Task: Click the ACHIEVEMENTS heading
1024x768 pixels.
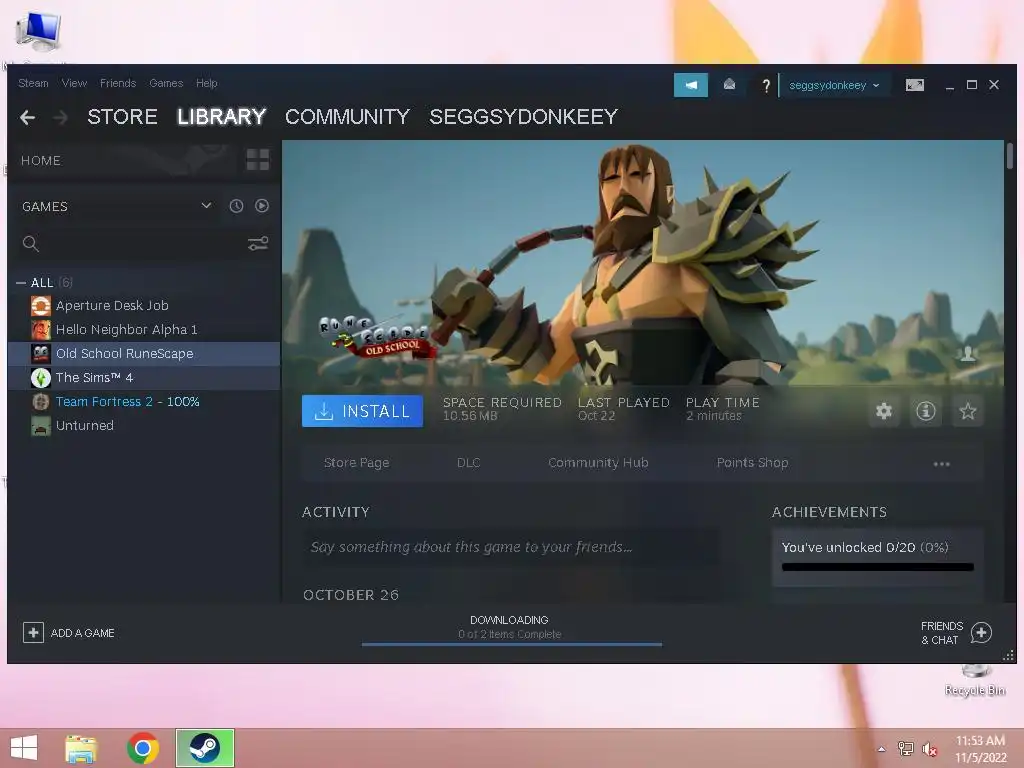Action: [x=829, y=512]
